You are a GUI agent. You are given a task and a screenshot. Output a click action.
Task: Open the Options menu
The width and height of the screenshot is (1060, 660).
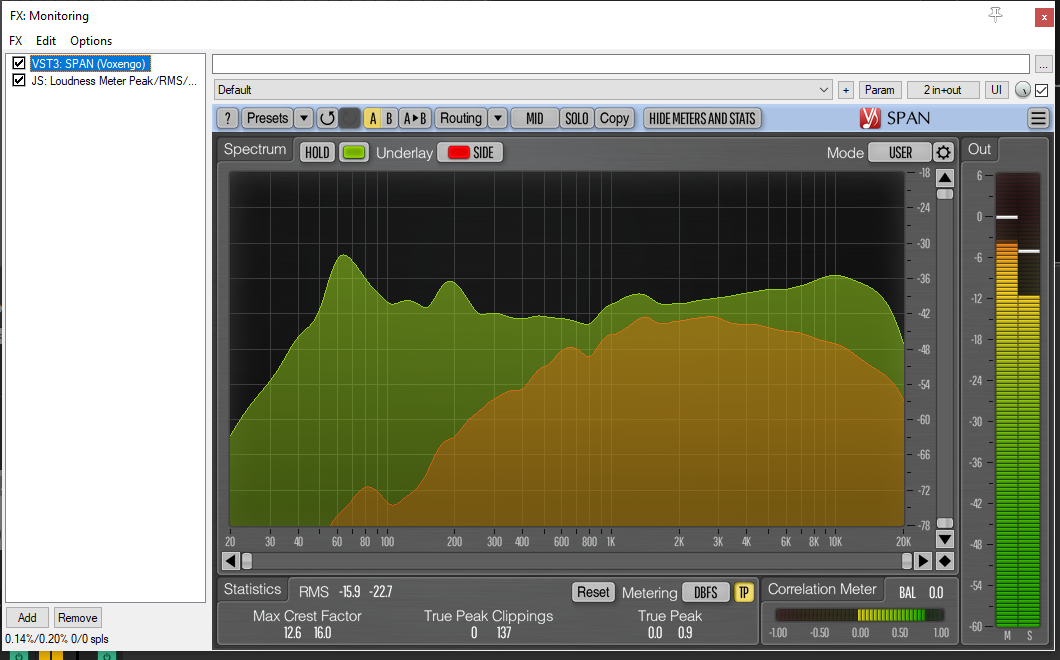coord(91,41)
